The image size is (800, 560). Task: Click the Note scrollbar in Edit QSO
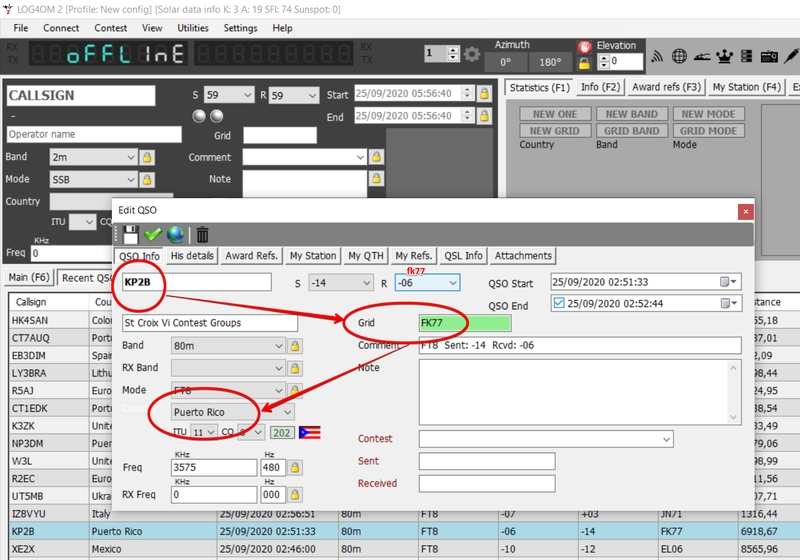[733, 392]
